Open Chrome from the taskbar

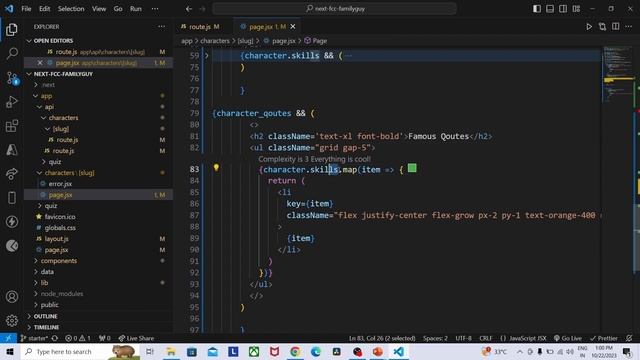tap(295, 351)
